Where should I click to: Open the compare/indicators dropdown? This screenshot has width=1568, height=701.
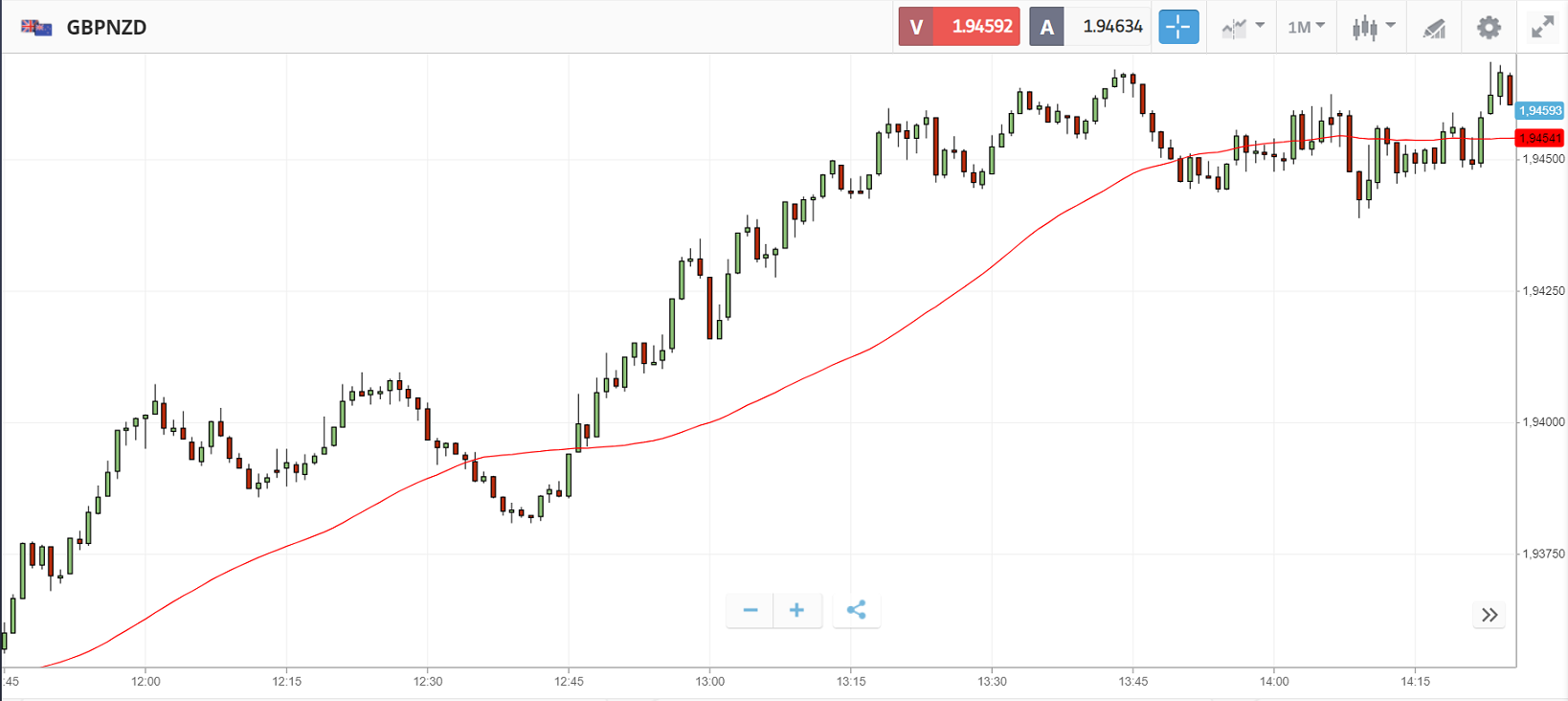[1243, 27]
